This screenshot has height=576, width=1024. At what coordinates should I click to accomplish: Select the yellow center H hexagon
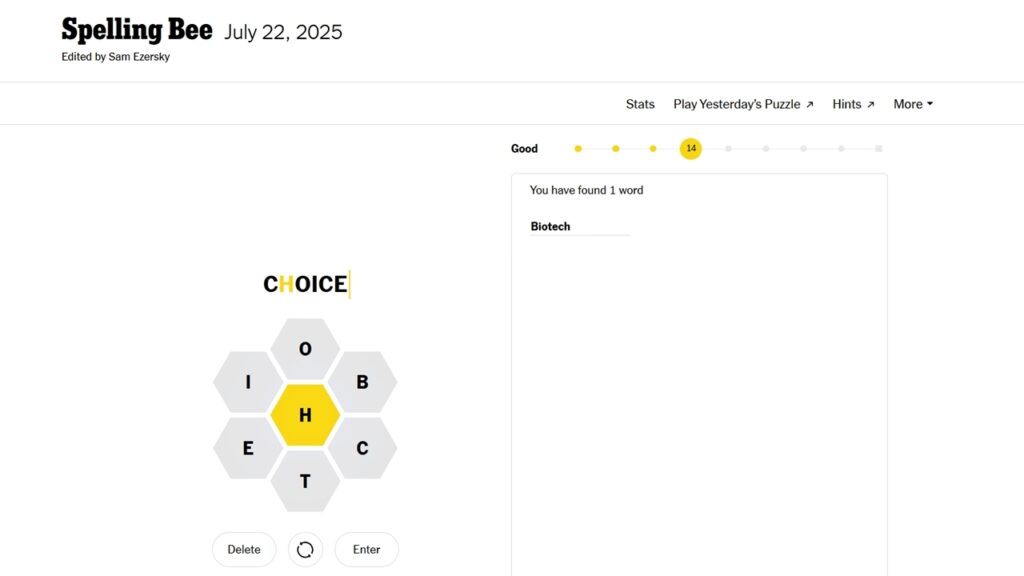pos(305,414)
